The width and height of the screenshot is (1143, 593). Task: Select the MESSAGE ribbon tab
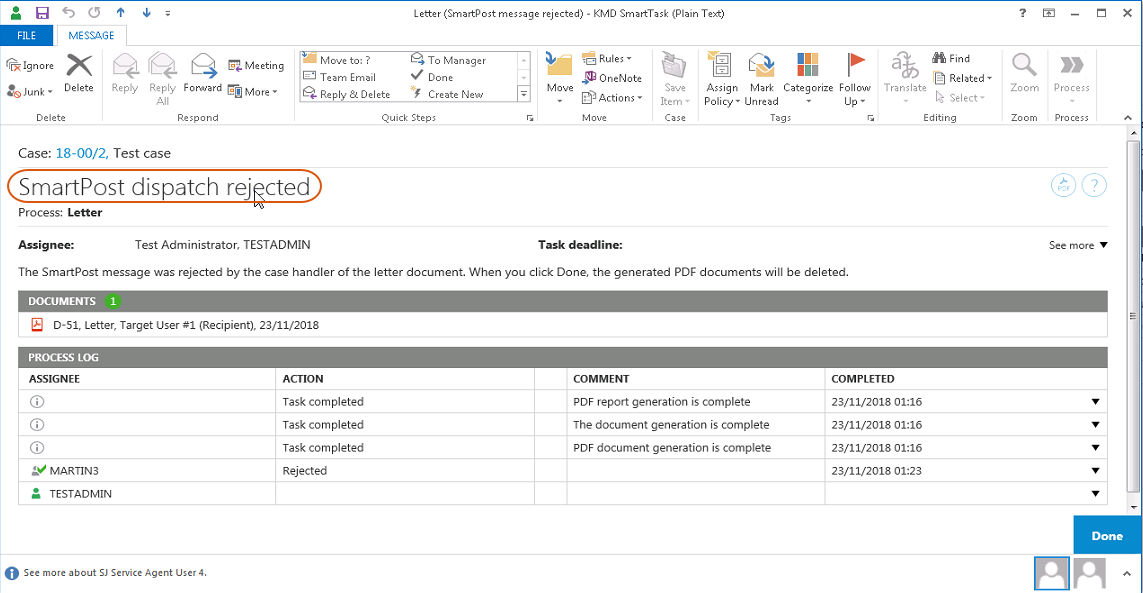click(91, 35)
